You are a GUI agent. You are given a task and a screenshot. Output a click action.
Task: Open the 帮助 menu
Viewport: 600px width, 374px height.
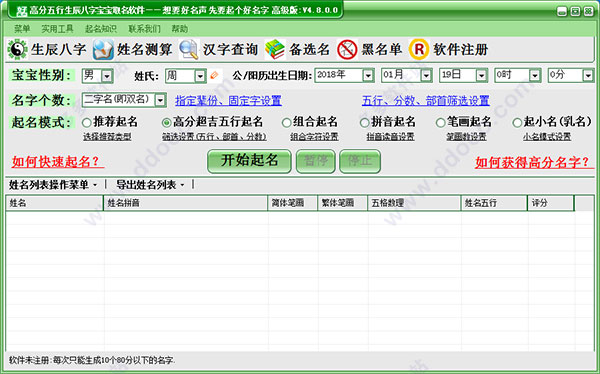click(x=179, y=29)
